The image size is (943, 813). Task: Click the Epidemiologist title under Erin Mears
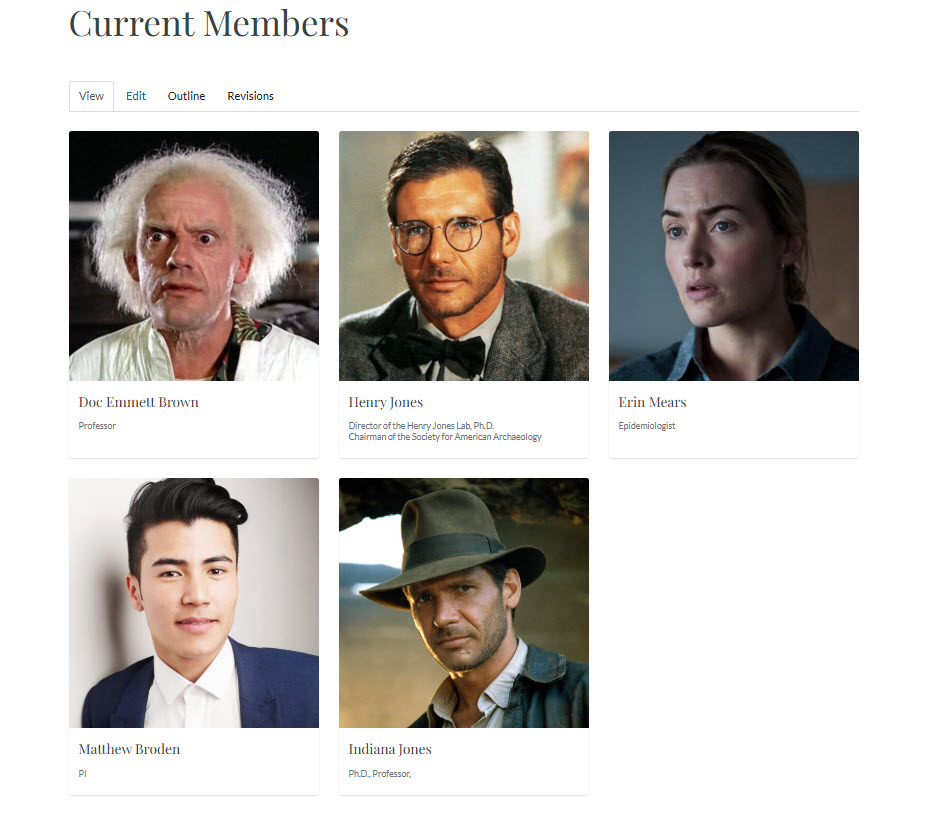point(647,426)
